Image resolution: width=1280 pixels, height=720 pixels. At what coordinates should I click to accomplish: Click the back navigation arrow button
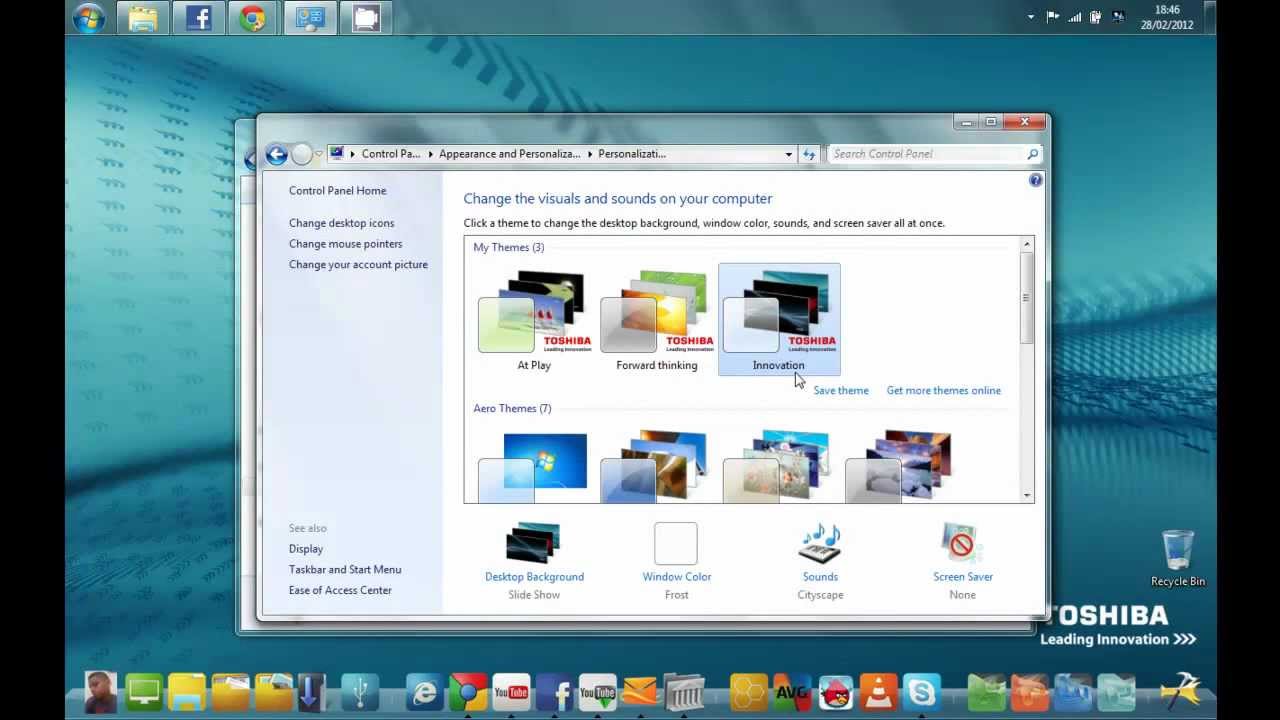[x=276, y=154]
